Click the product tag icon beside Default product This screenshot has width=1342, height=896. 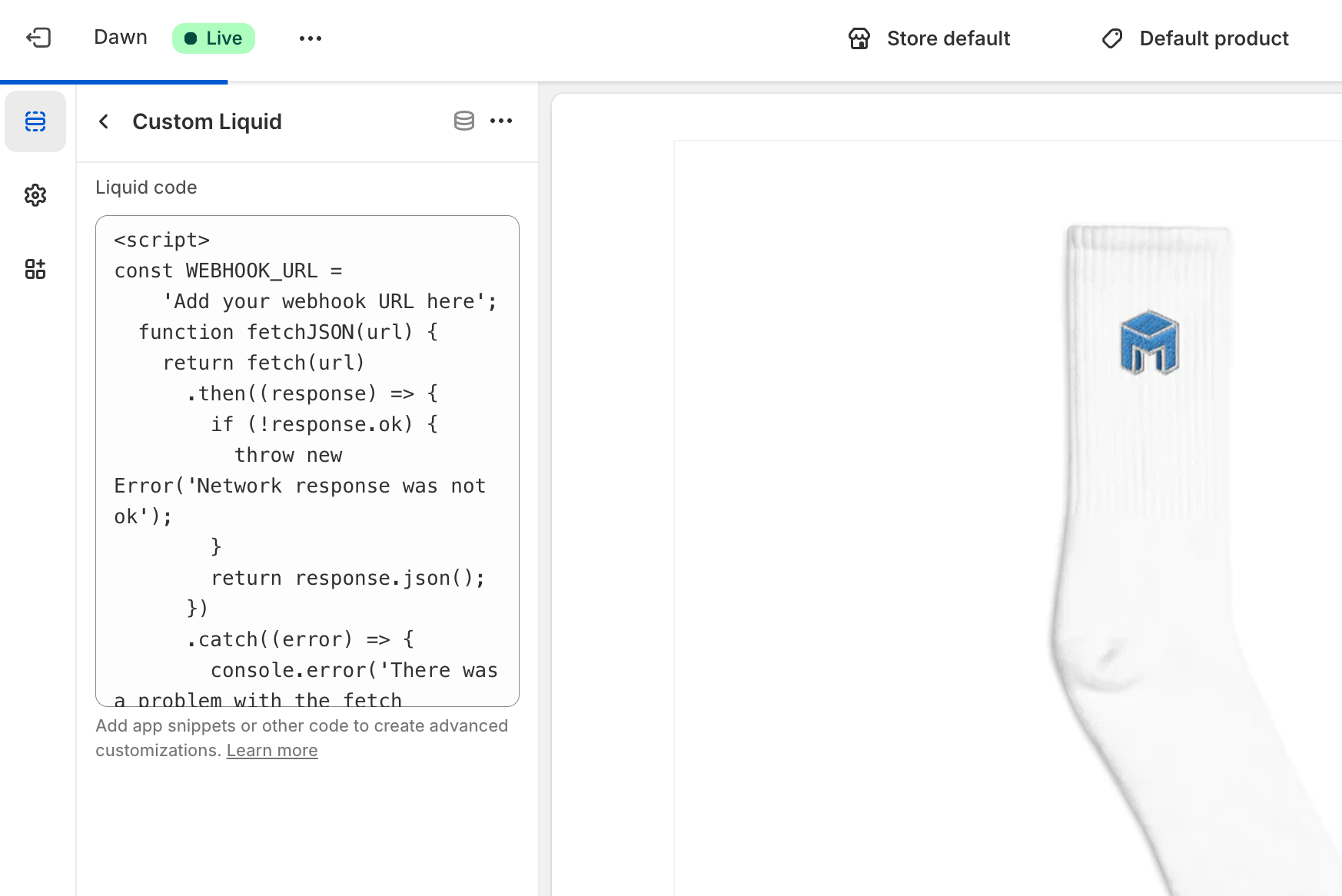point(1112,38)
